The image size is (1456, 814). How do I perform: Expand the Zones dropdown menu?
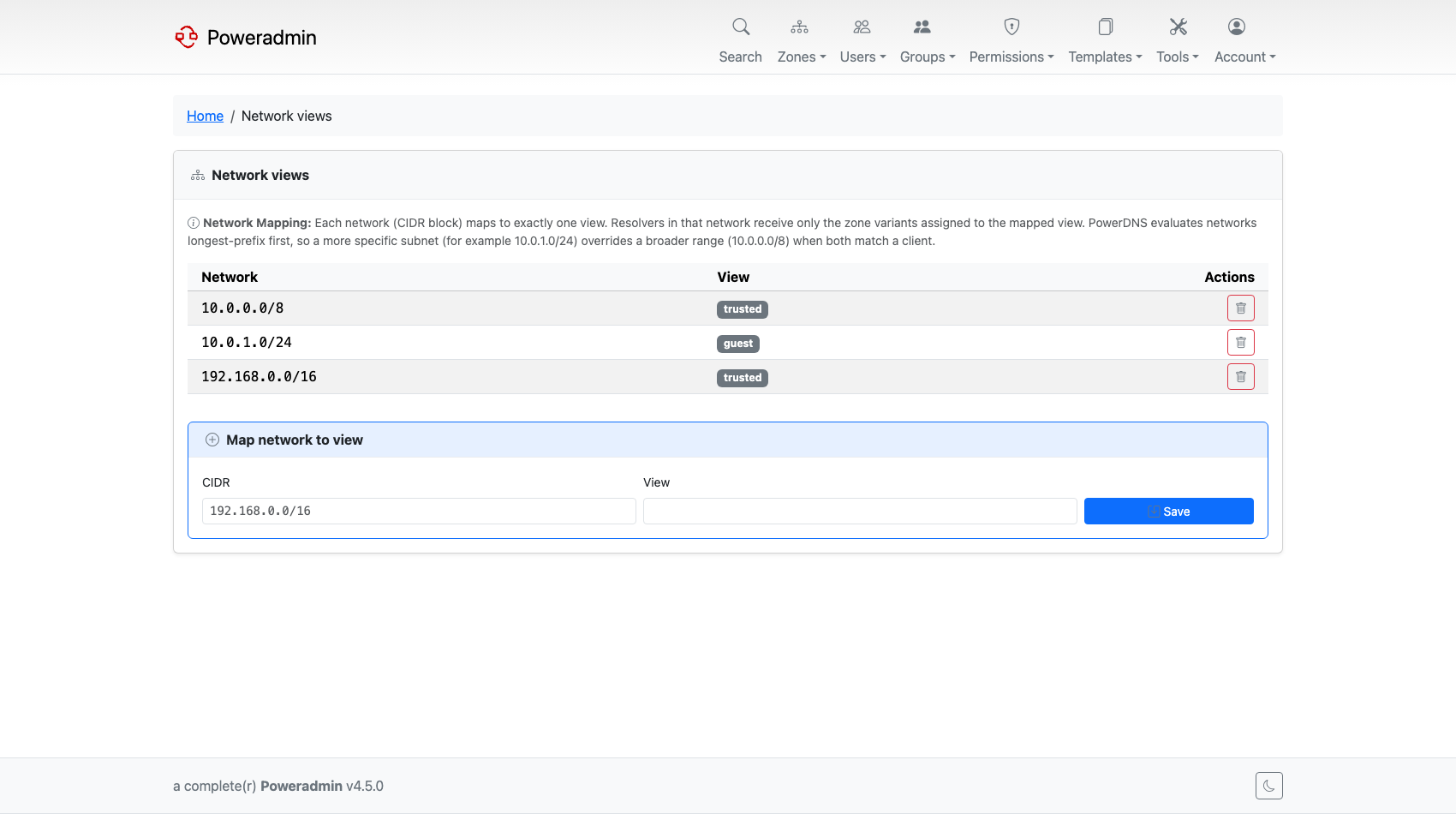point(802,57)
